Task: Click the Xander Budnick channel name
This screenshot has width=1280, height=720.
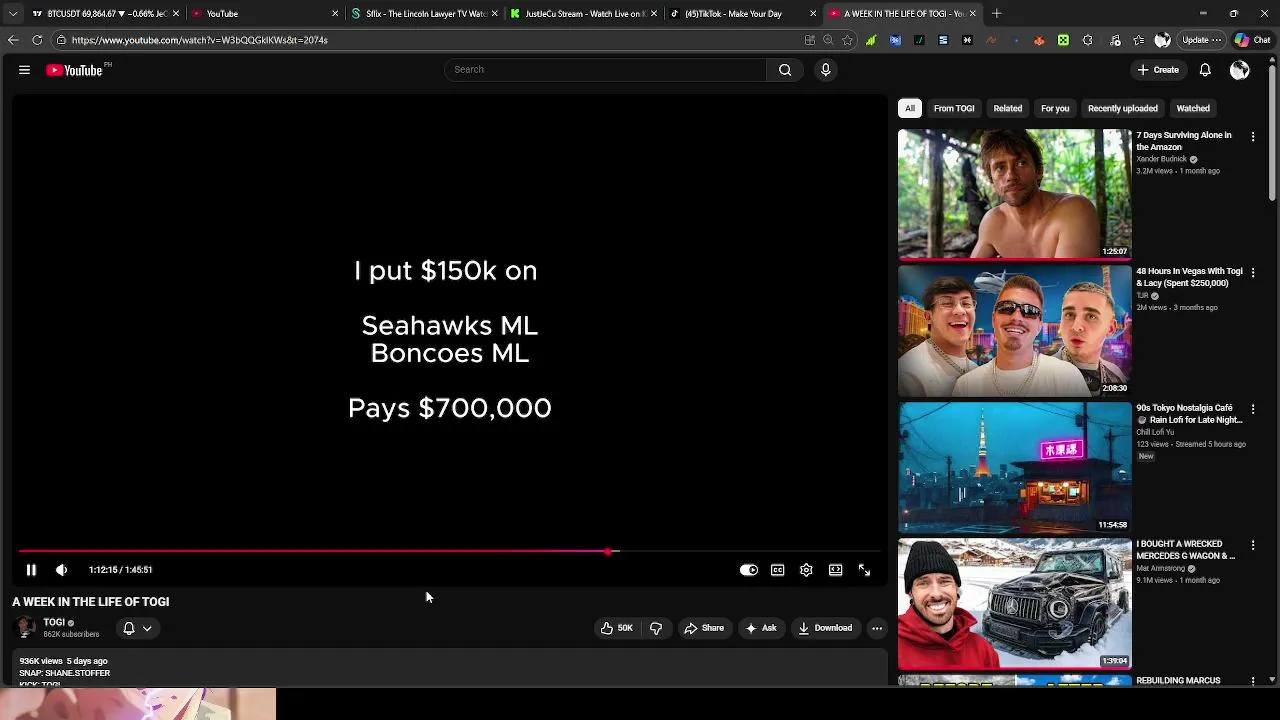Action: pos(1161,159)
